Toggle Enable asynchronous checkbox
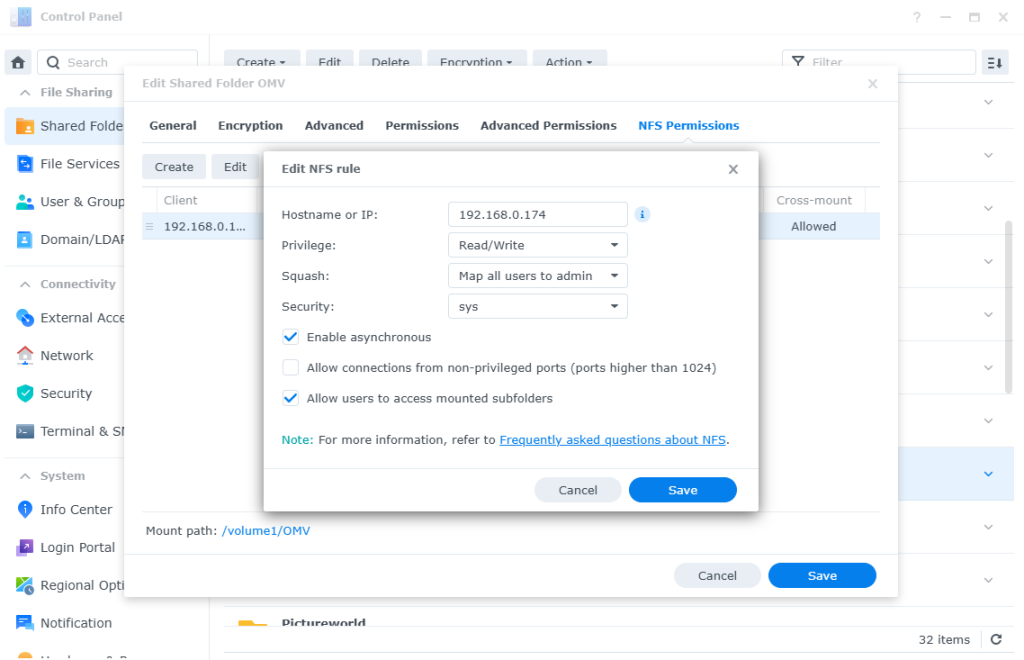 coord(291,338)
